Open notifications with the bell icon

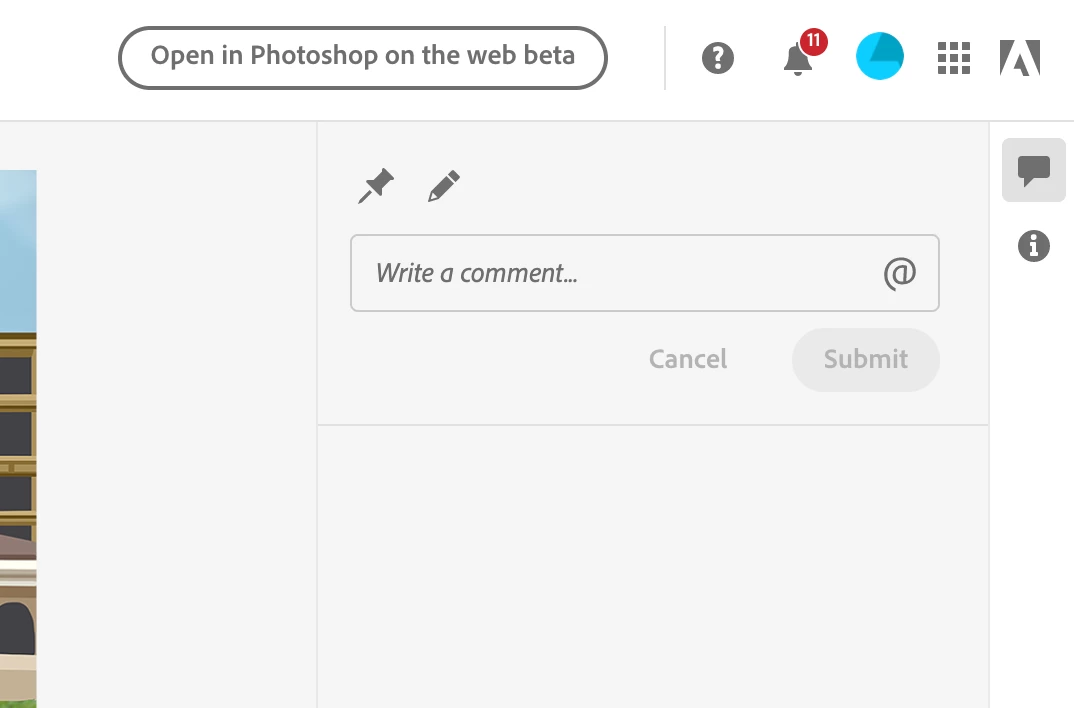coord(797,60)
